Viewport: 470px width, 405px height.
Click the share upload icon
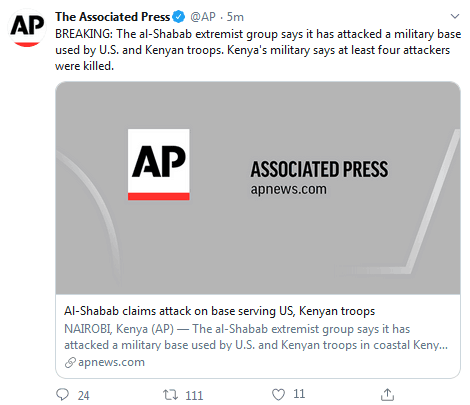[387, 394]
